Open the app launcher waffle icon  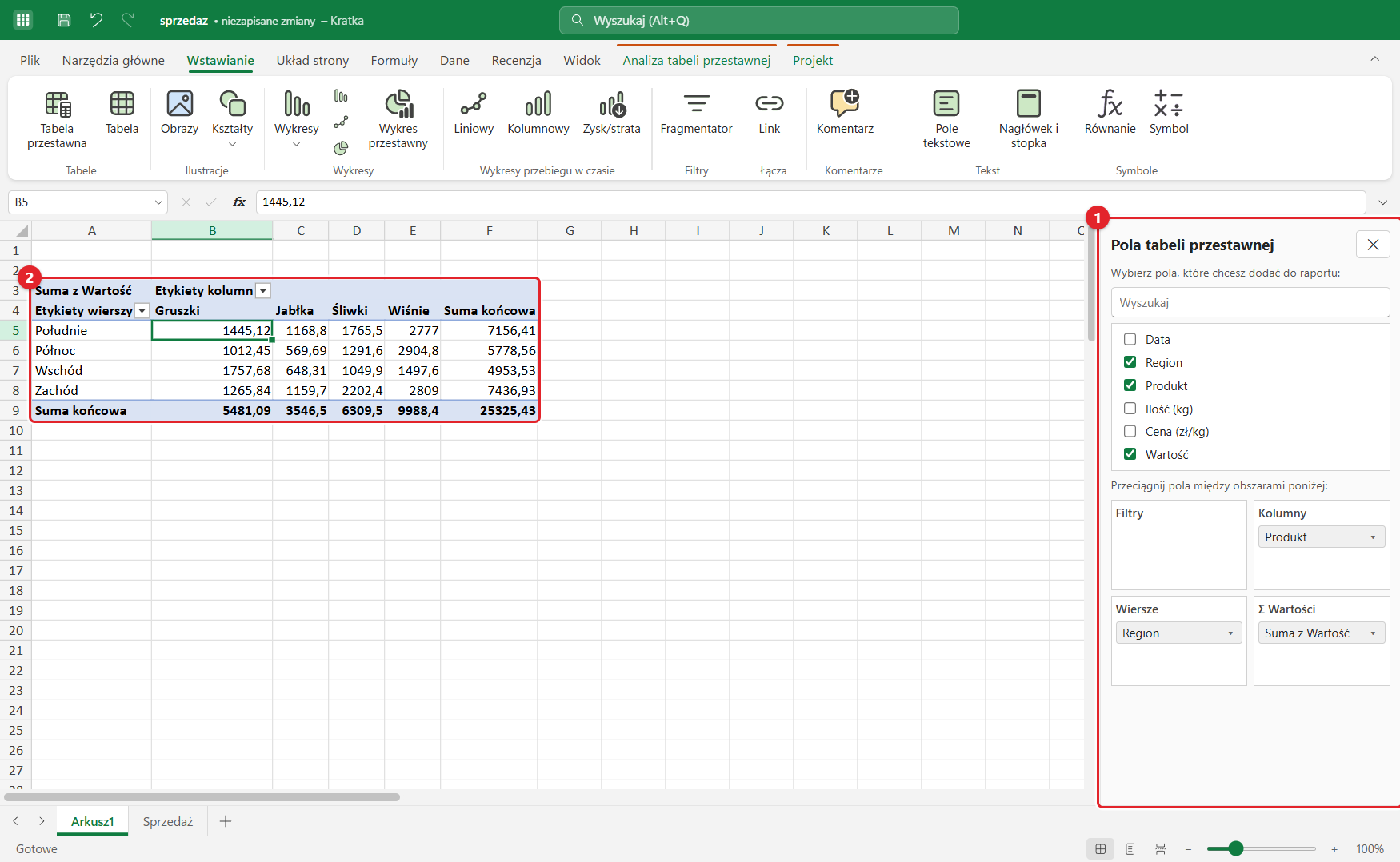click(23, 20)
